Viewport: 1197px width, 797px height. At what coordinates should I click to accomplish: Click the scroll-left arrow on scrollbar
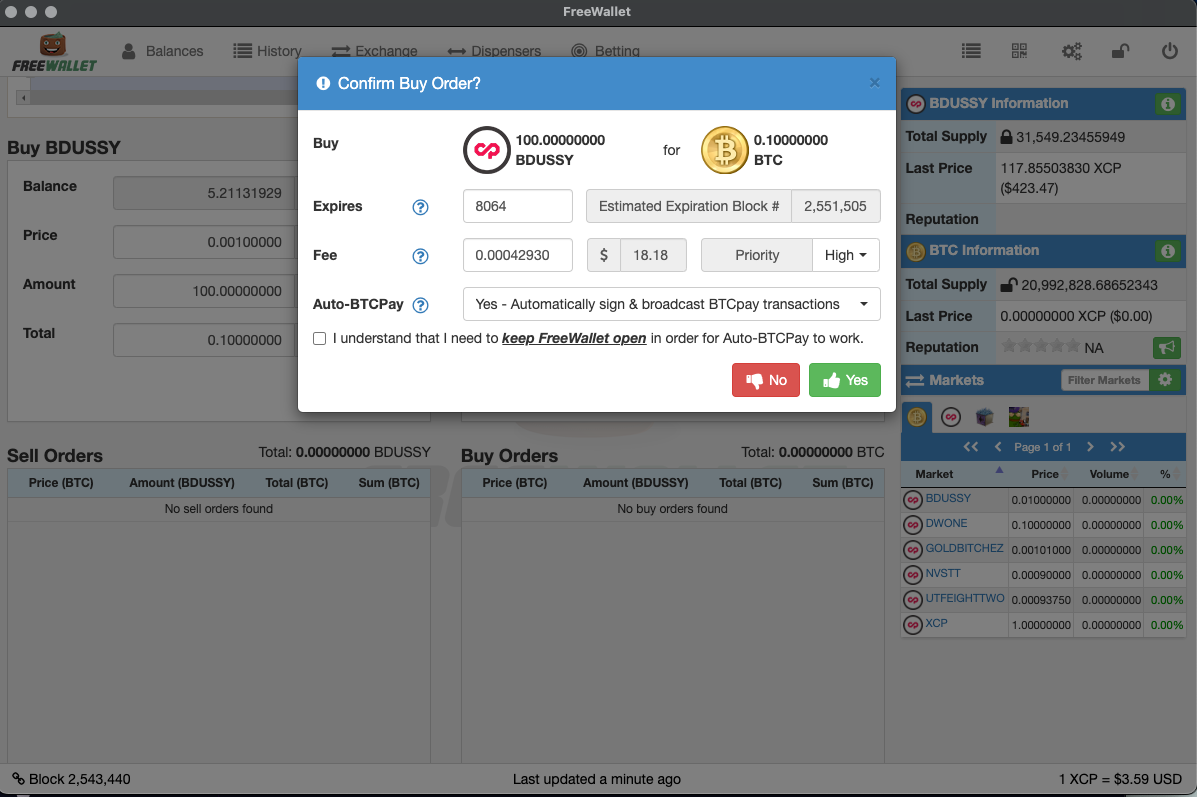point(24,98)
